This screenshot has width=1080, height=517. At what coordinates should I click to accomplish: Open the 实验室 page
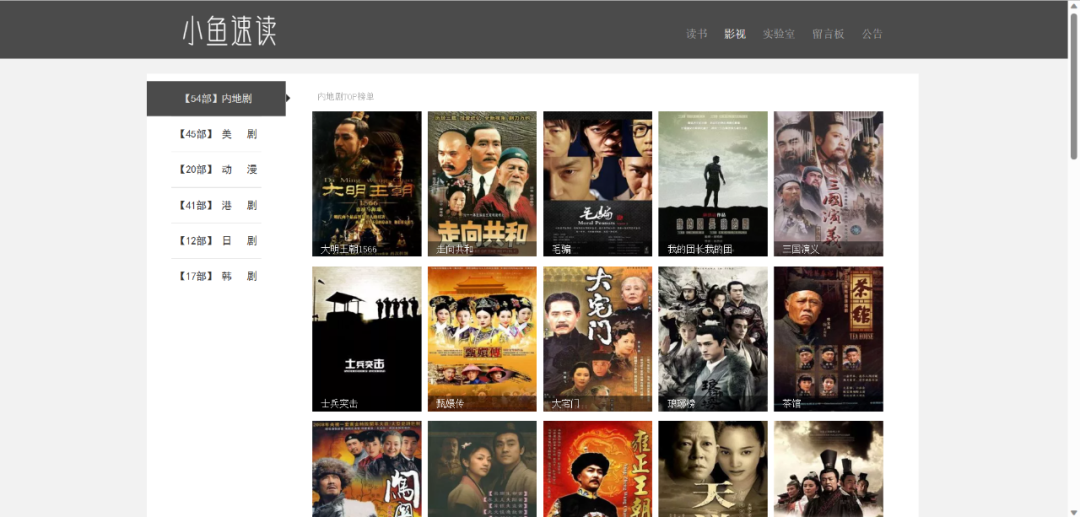(x=778, y=34)
